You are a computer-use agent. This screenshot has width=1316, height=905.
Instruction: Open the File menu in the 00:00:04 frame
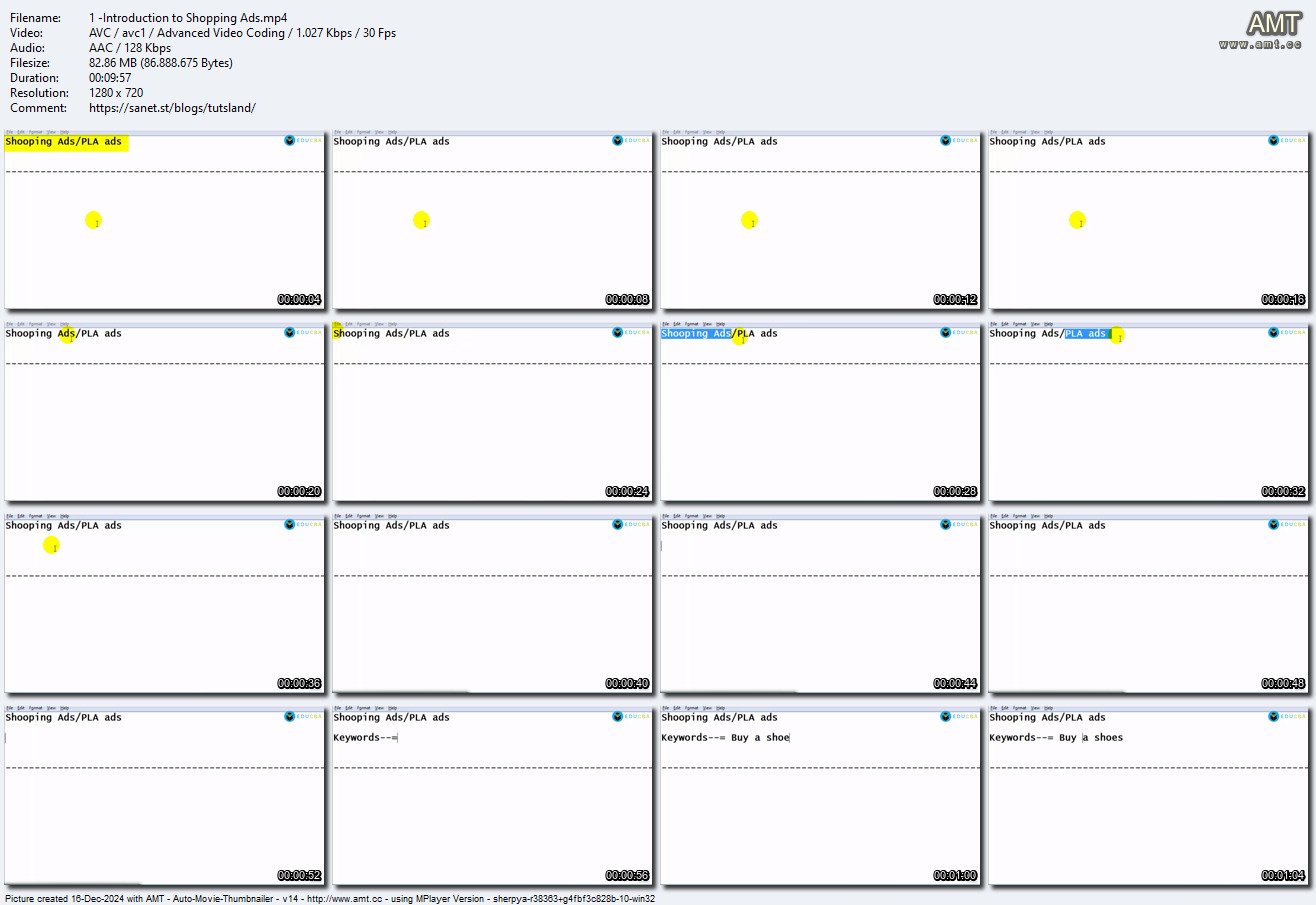click(9, 132)
